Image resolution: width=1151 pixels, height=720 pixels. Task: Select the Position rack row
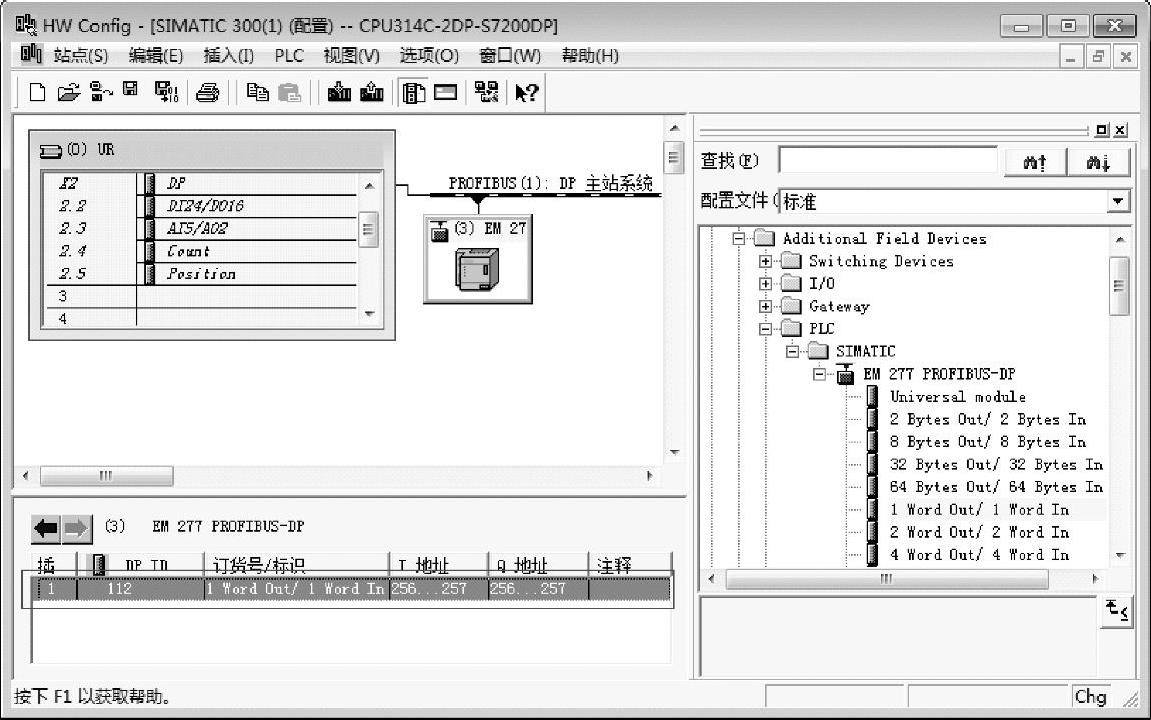pos(200,274)
